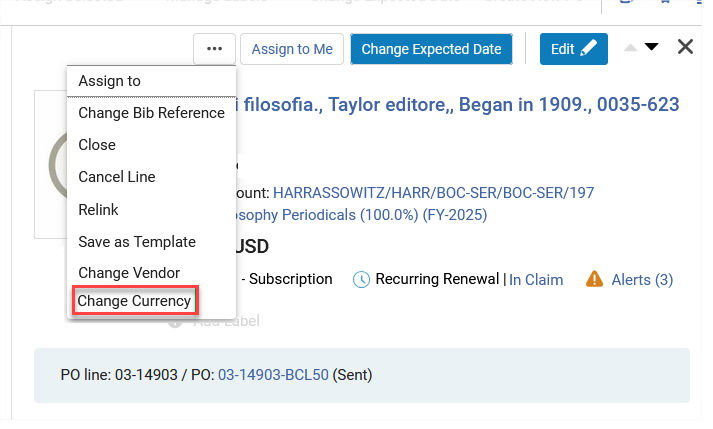Select Close in the actions menu
This screenshot has width=713, height=429.
point(97,145)
